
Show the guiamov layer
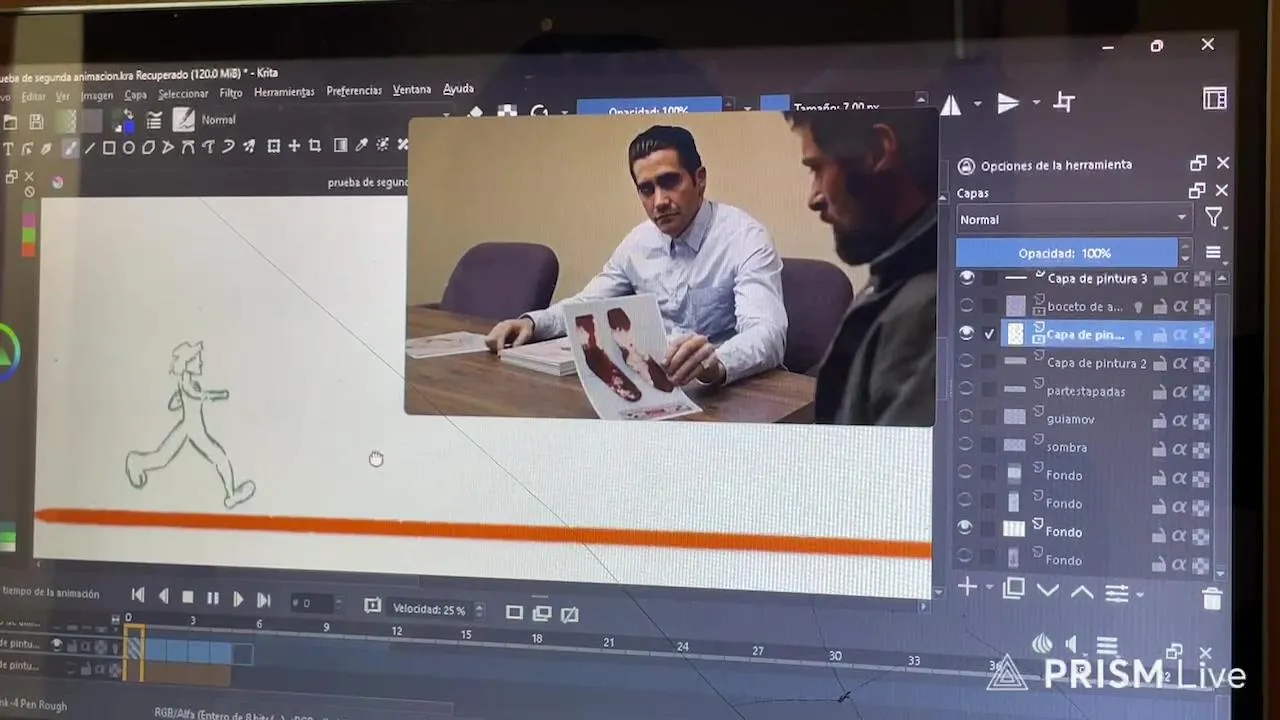click(x=966, y=415)
